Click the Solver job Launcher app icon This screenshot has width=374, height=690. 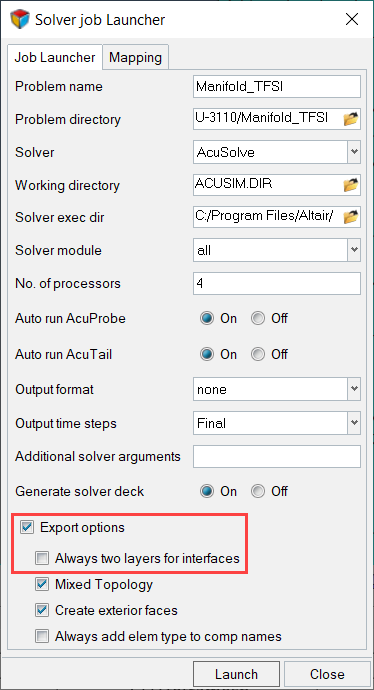pyautogui.click(x=20, y=20)
